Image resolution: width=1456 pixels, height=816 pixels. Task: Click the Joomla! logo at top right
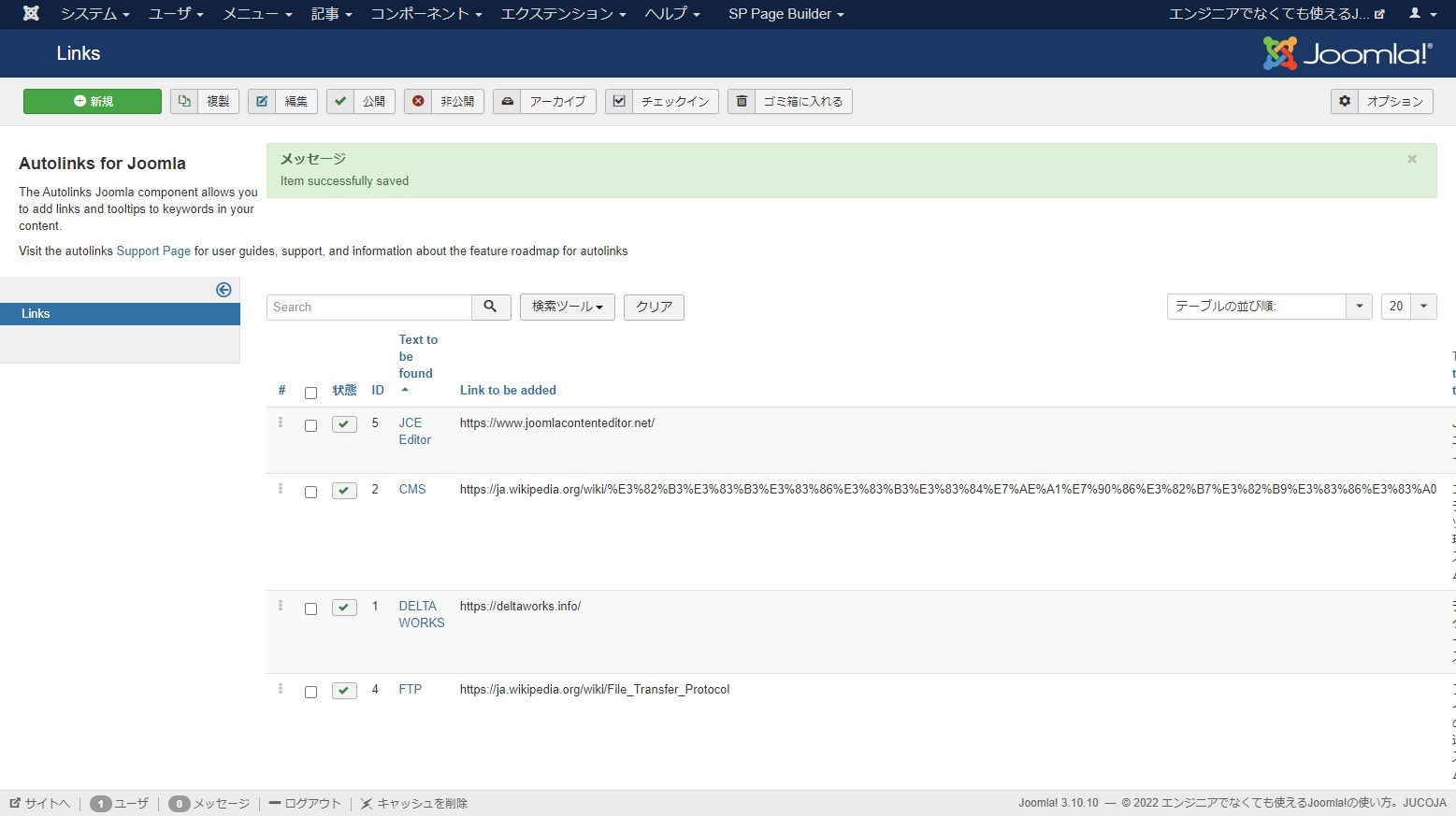tap(1347, 53)
